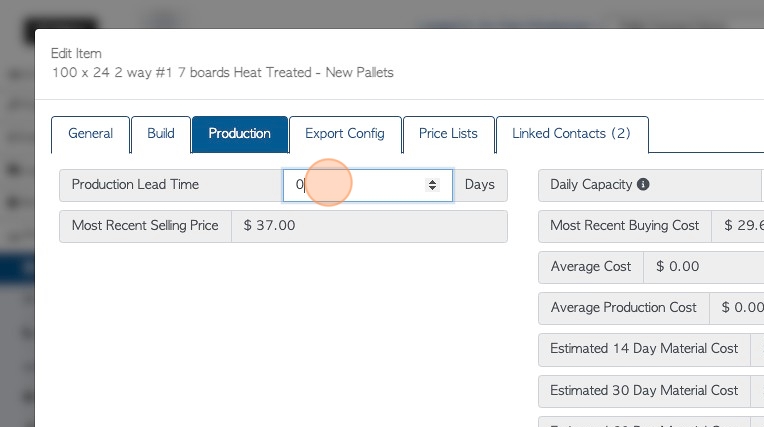This screenshot has width=764, height=427.
Task: Click the Production Lead Time label
Action: (135, 185)
